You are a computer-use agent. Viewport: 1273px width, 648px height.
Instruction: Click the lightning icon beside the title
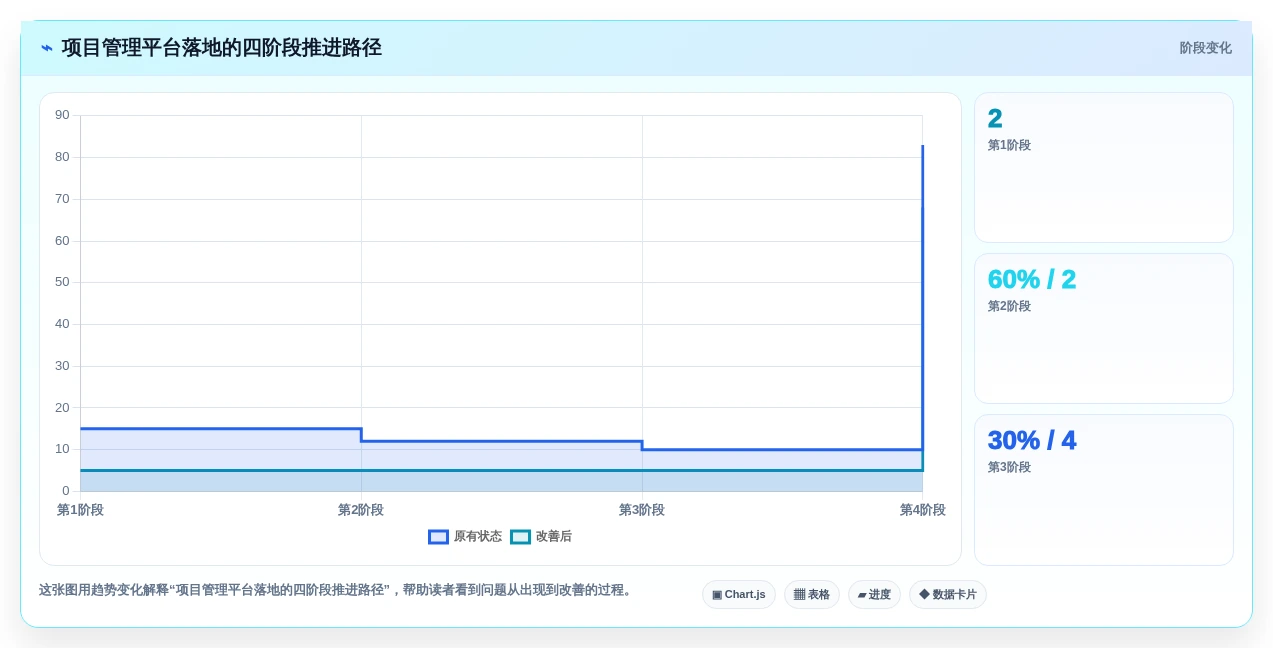tap(46, 48)
